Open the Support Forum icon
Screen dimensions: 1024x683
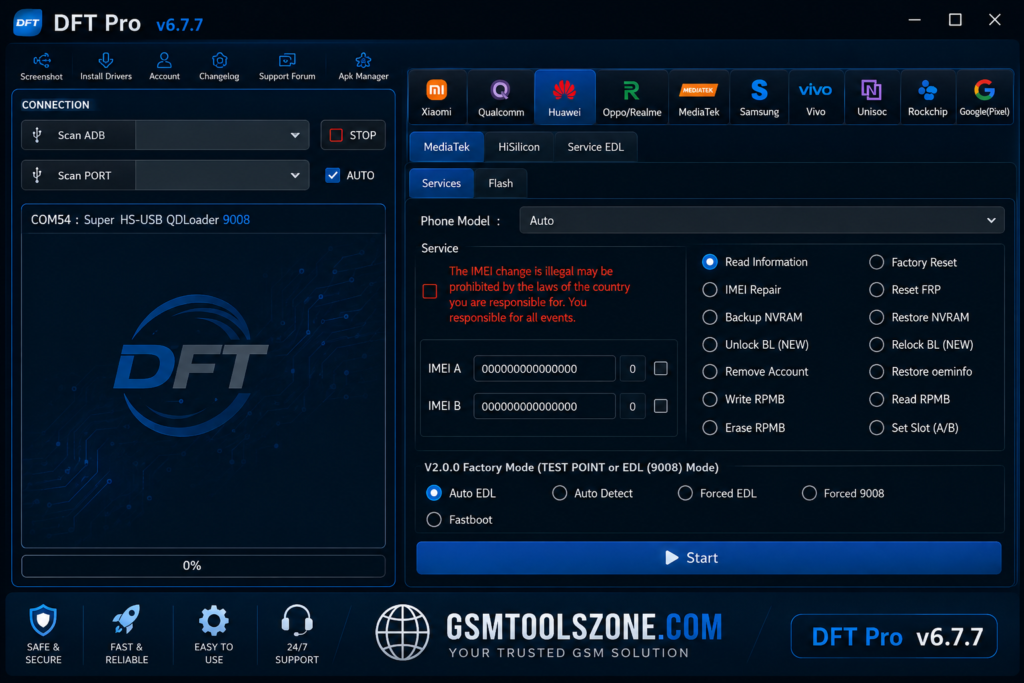pyautogui.click(x=287, y=60)
